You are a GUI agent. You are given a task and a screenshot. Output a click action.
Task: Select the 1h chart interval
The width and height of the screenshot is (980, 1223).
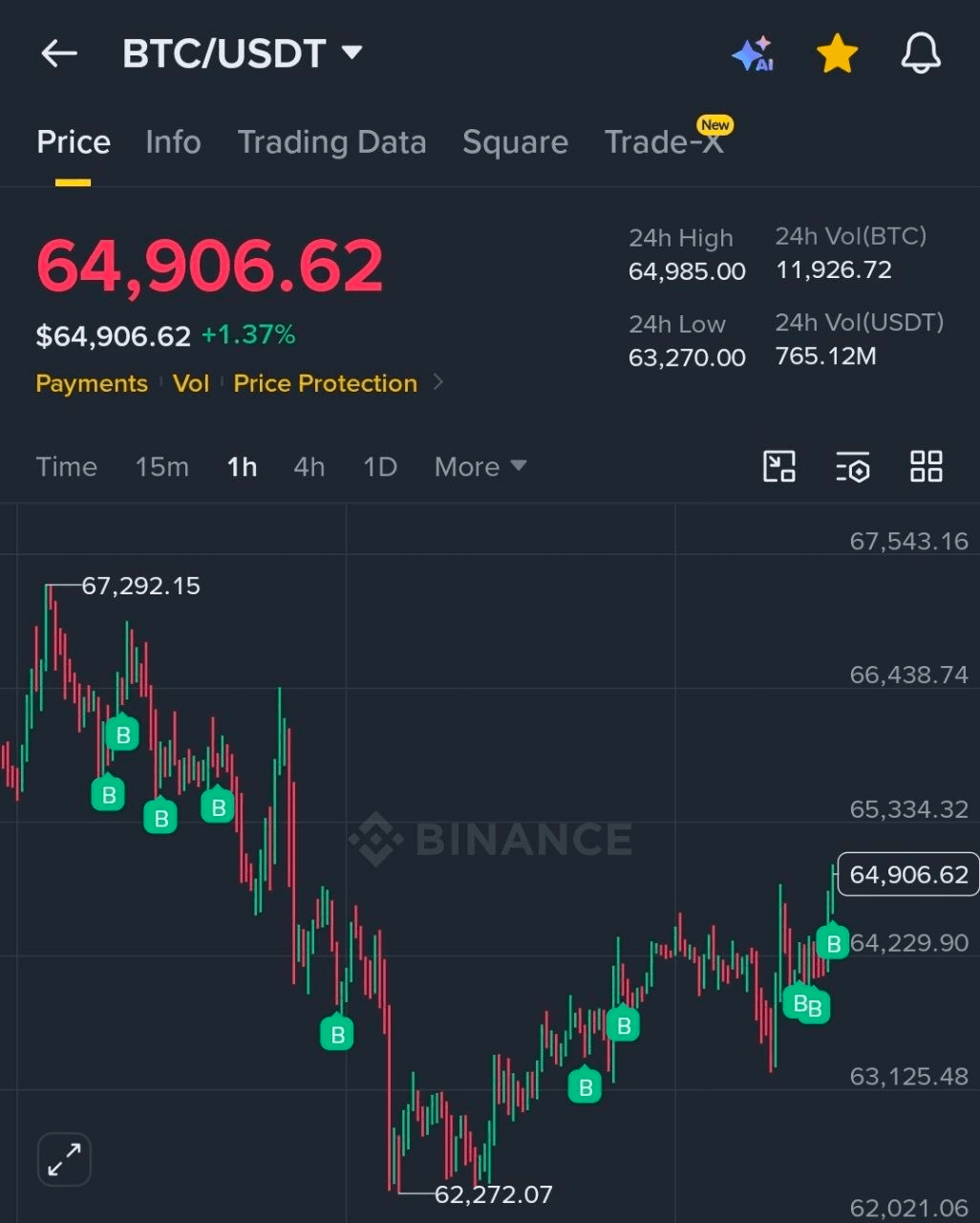pos(242,466)
